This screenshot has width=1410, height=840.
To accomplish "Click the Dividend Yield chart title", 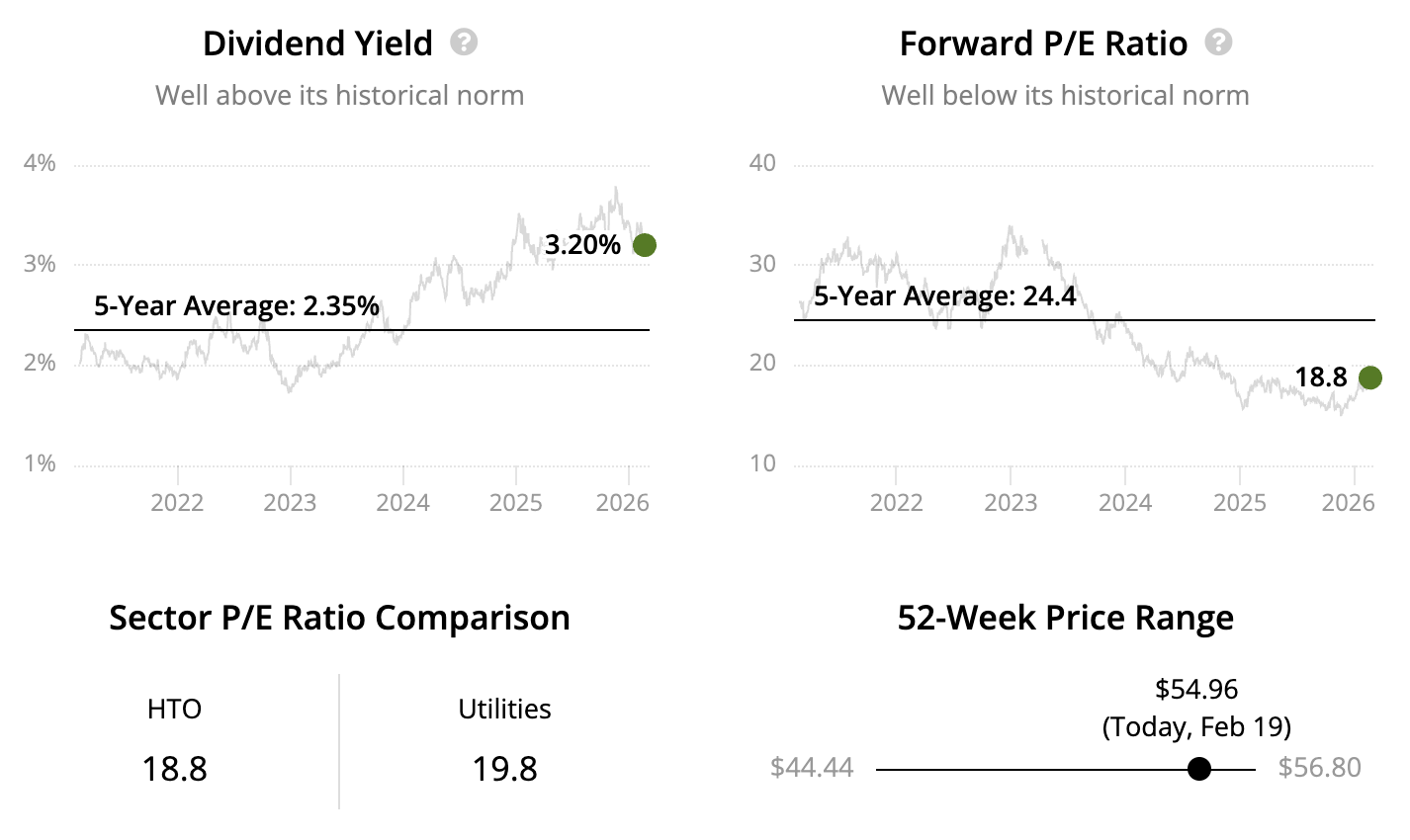I will 317,43.
